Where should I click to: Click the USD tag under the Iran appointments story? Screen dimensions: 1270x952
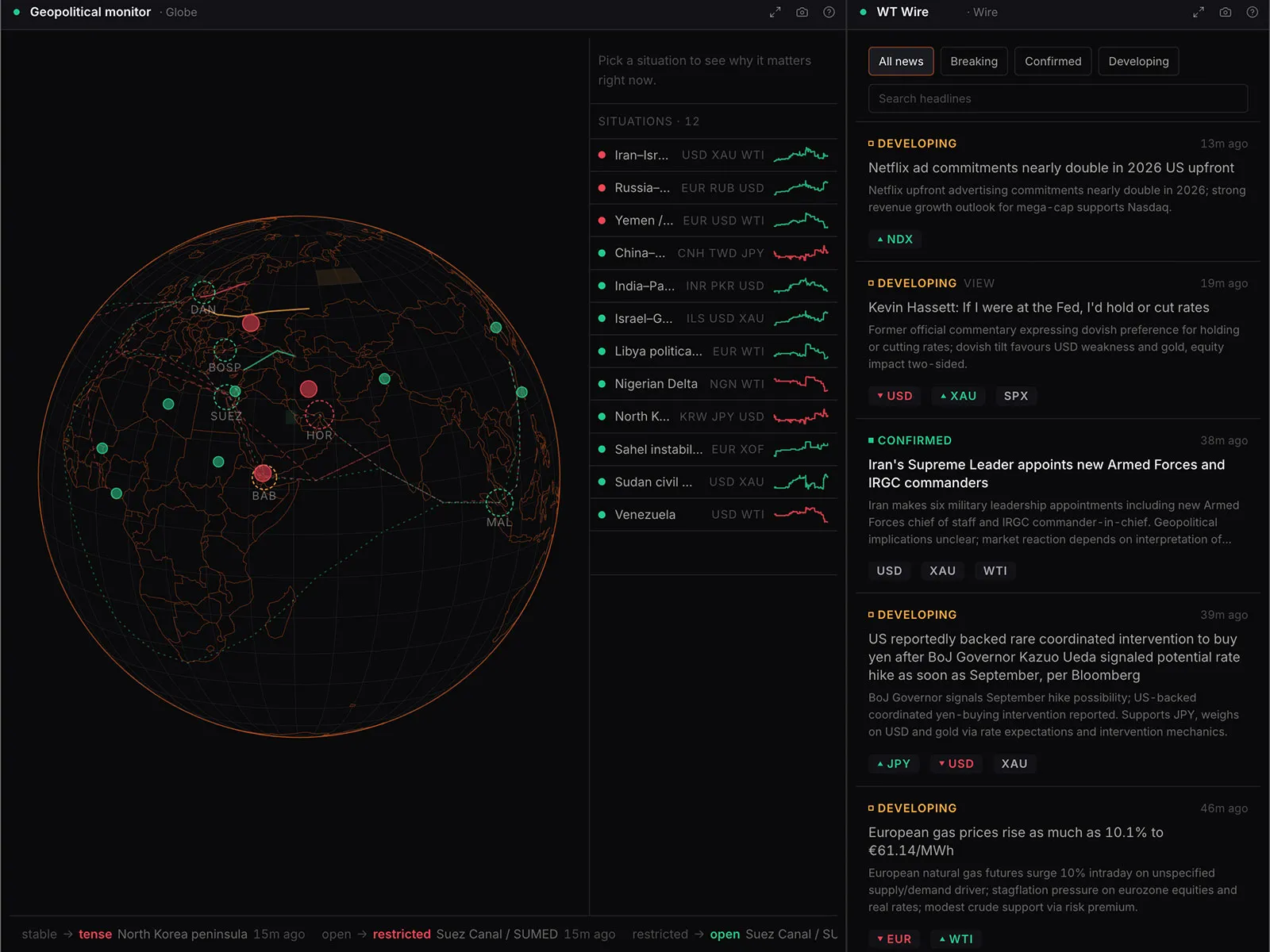(x=889, y=570)
